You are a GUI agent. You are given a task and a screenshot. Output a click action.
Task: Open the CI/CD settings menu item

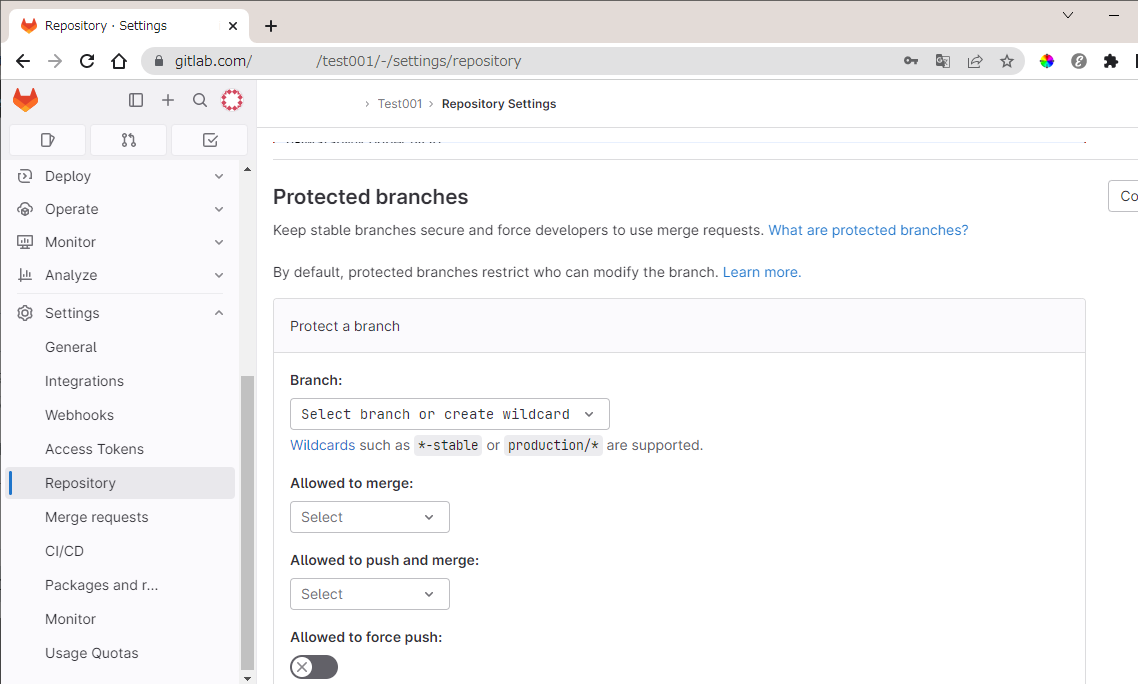pyautogui.click(x=64, y=551)
